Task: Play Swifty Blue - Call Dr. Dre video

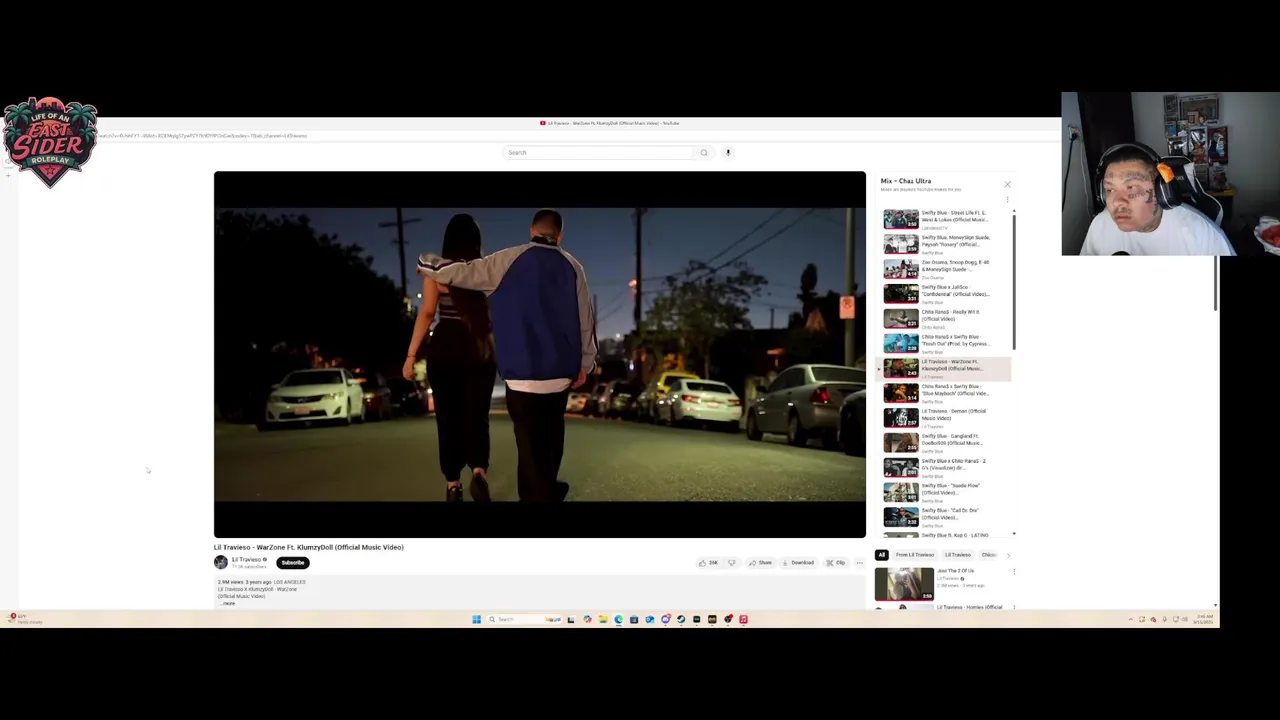Action: 945,517
